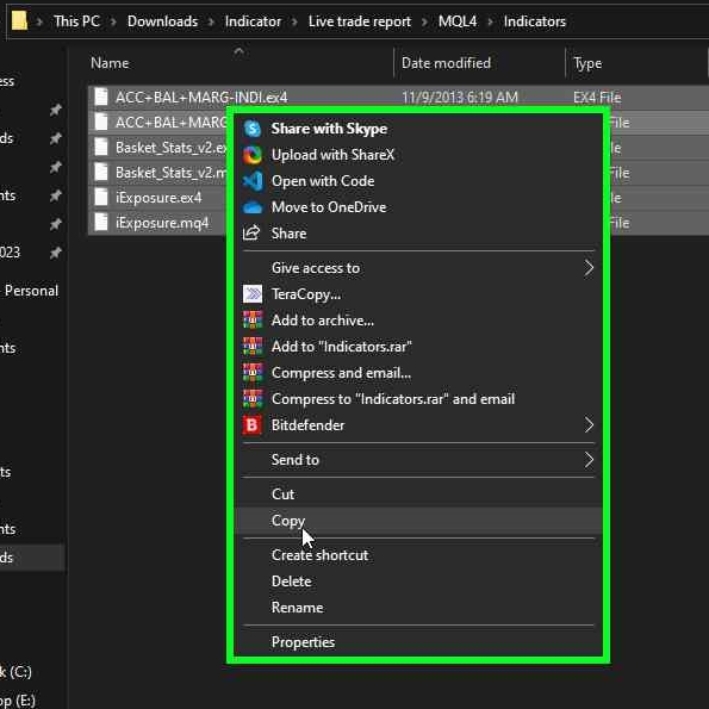709x709 pixels.
Task: Expand the Bitdefender submenu arrow
Action: pyautogui.click(x=589, y=425)
